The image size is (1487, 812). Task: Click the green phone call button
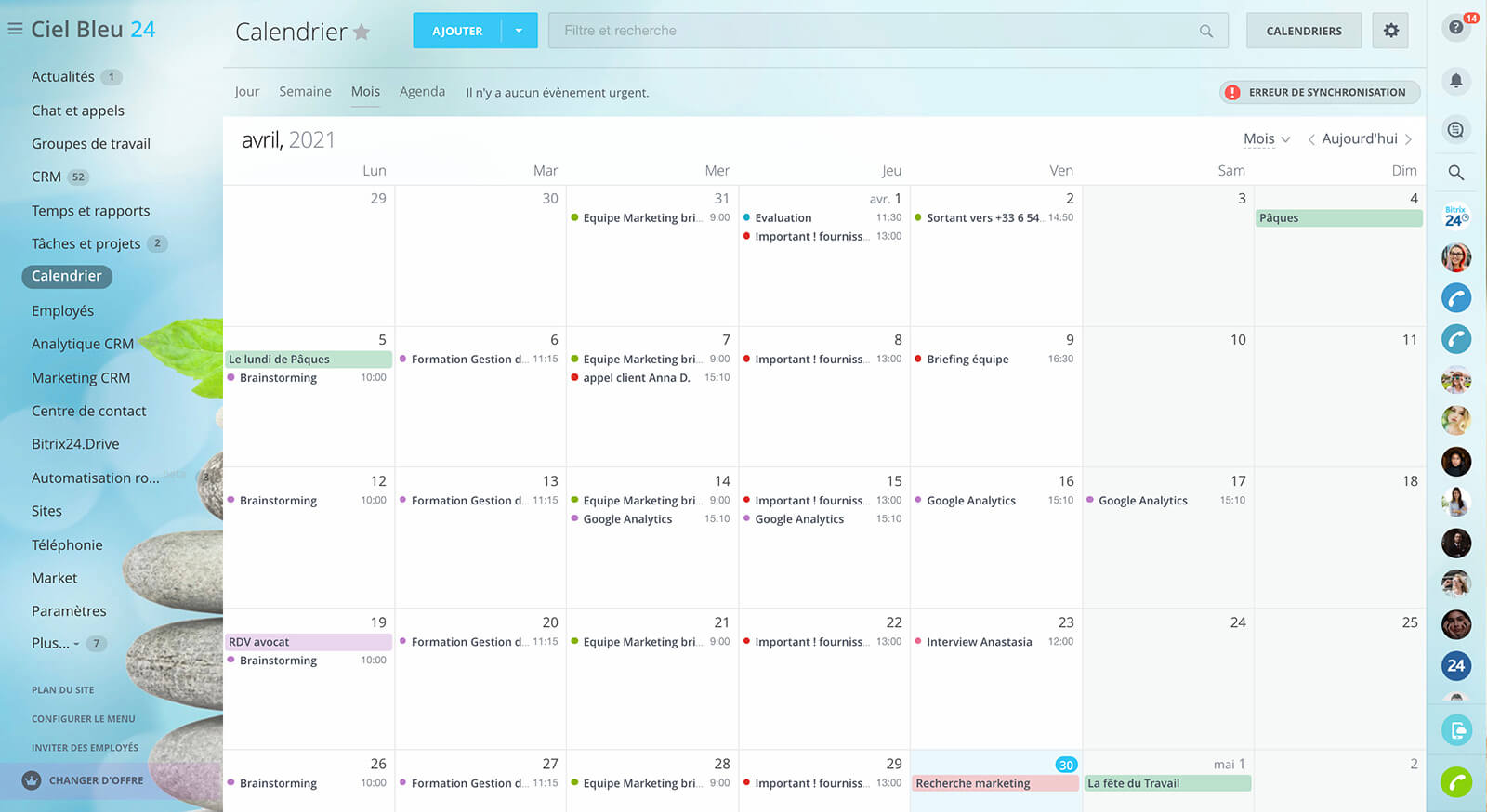(x=1455, y=782)
